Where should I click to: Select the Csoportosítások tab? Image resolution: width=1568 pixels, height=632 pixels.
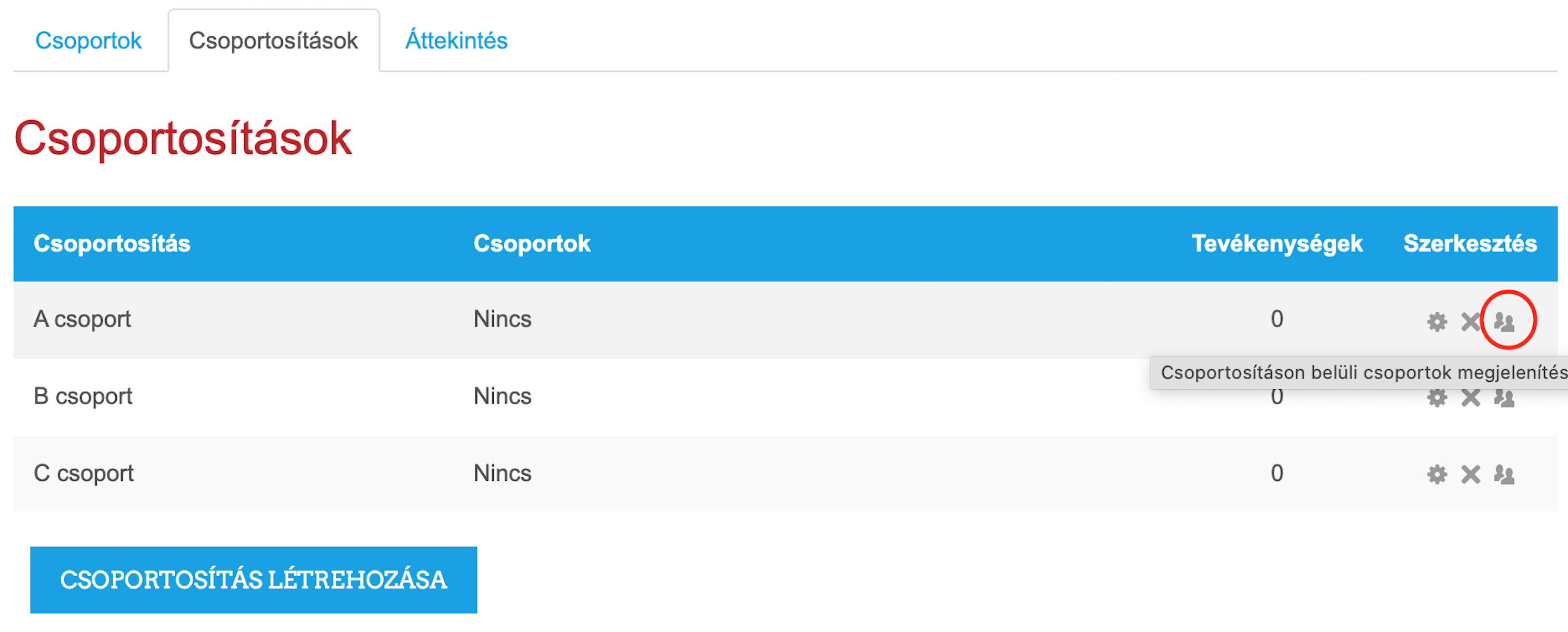(x=273, y=40)
